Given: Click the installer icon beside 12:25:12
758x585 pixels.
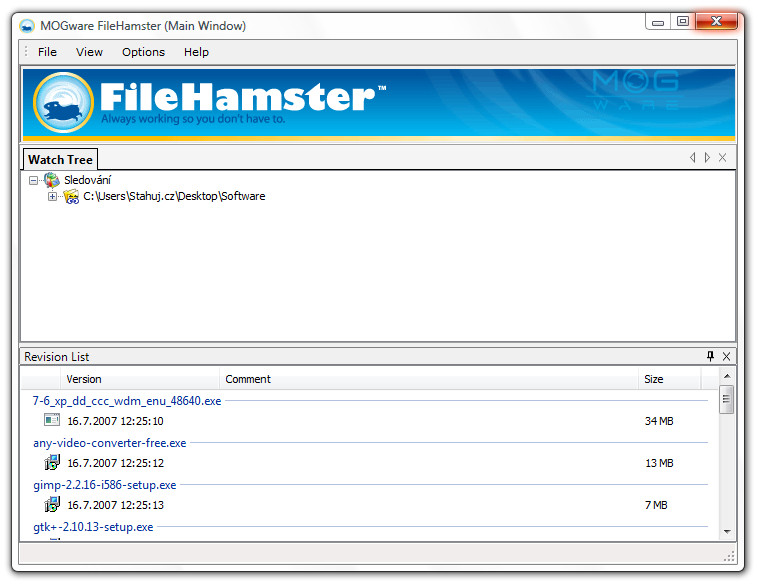Looking at the screenshot, I should pyautogui.click(x=52, y=462).
